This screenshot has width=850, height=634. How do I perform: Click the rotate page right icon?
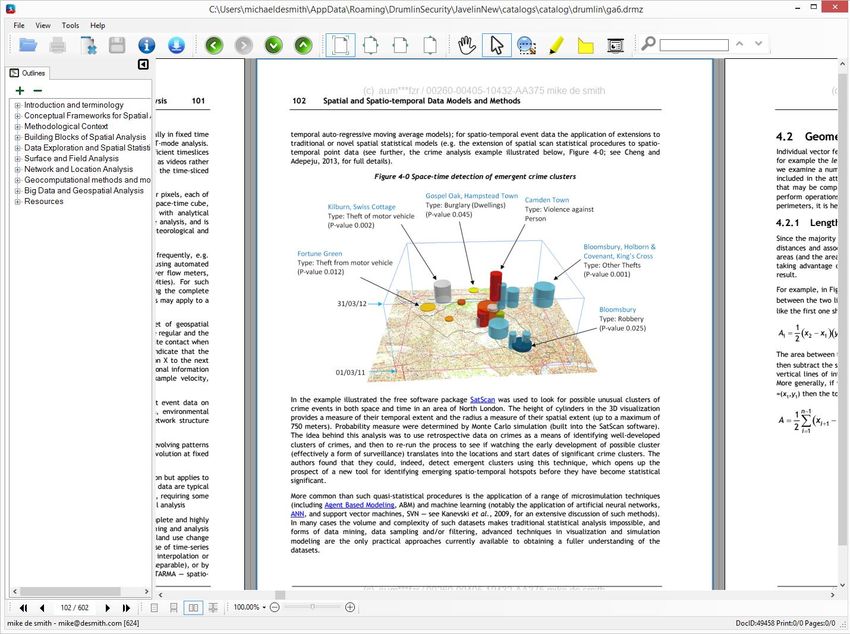click(430, 45)
